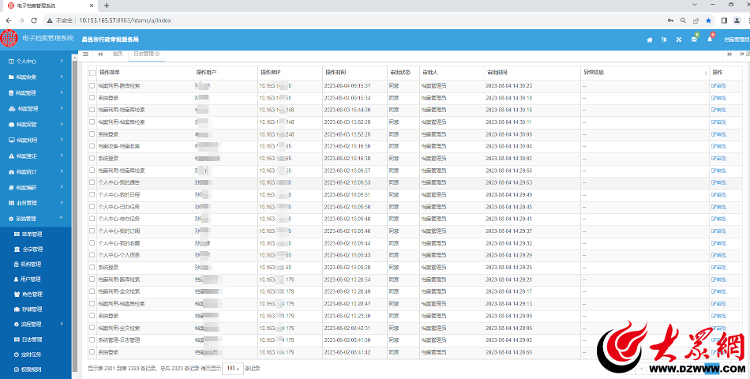Expand the 个人中心 sidebar menu
The height and width of the screenshot is (379, 750).
click(x=36, y=61)
